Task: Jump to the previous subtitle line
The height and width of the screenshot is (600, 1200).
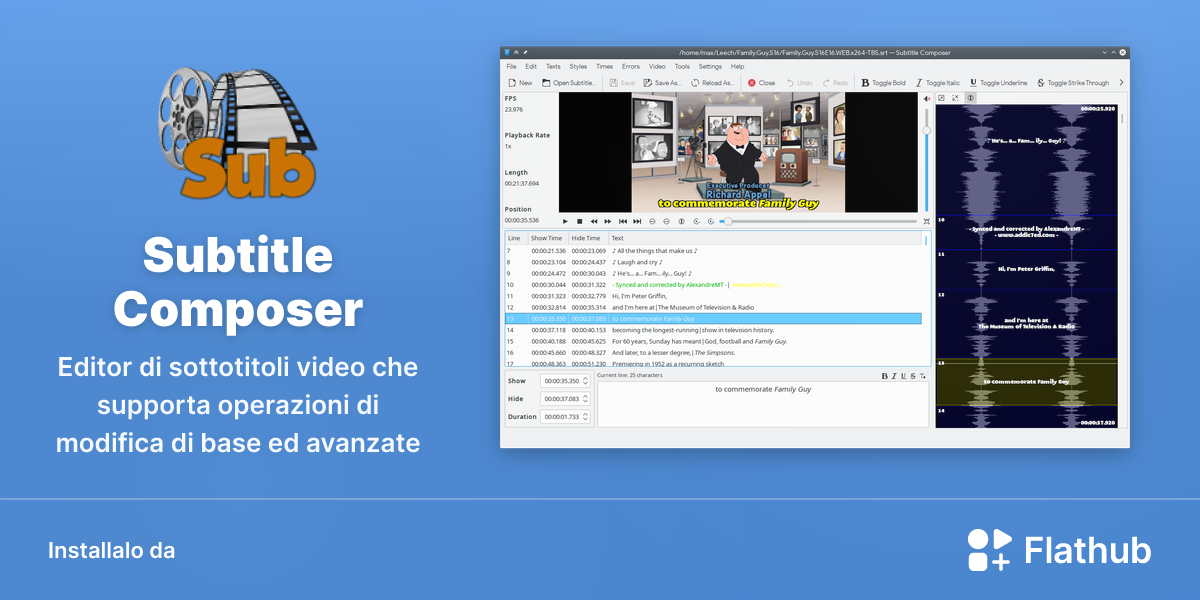Action: pos(623,221)
